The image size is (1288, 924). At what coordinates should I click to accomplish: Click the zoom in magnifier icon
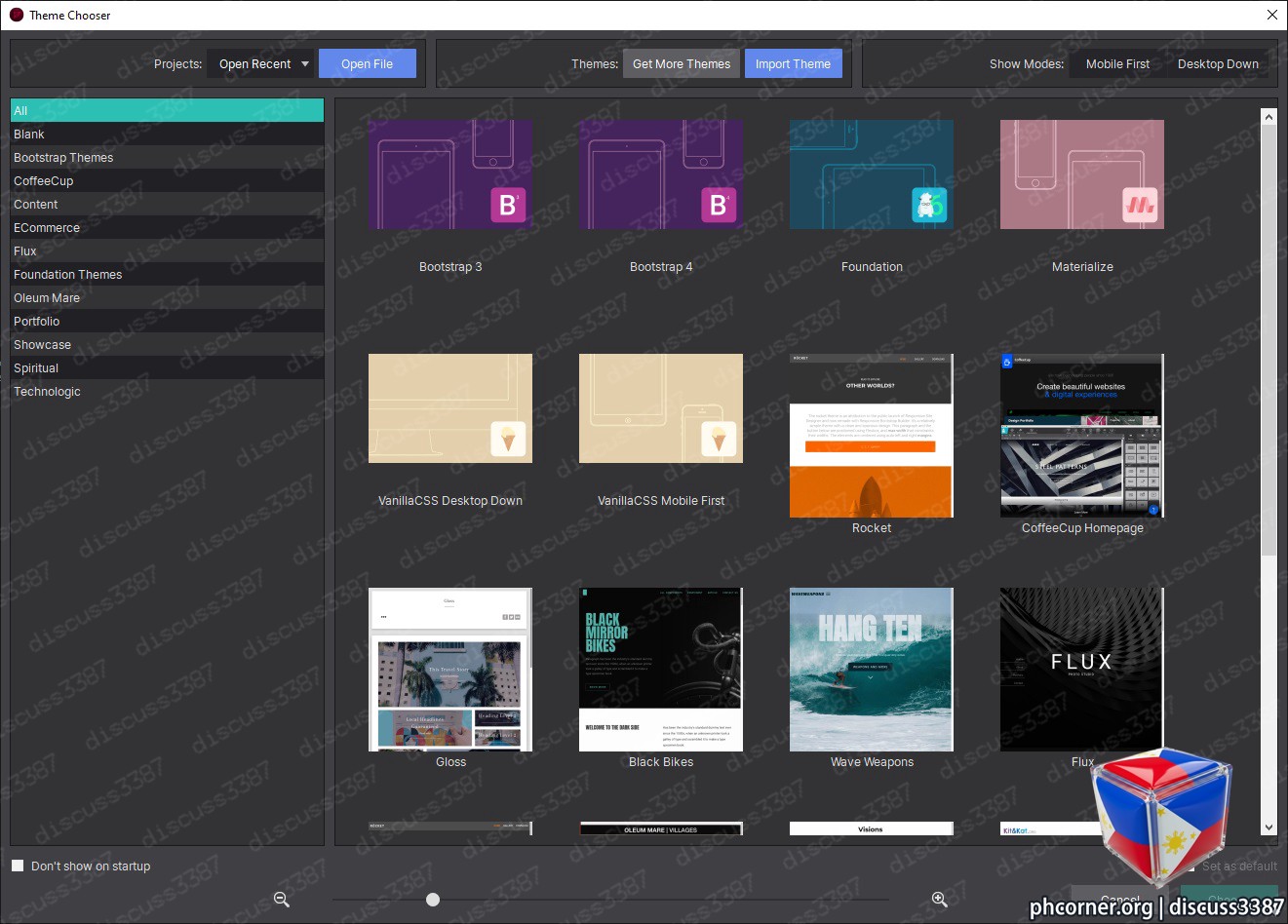point(940,900)
